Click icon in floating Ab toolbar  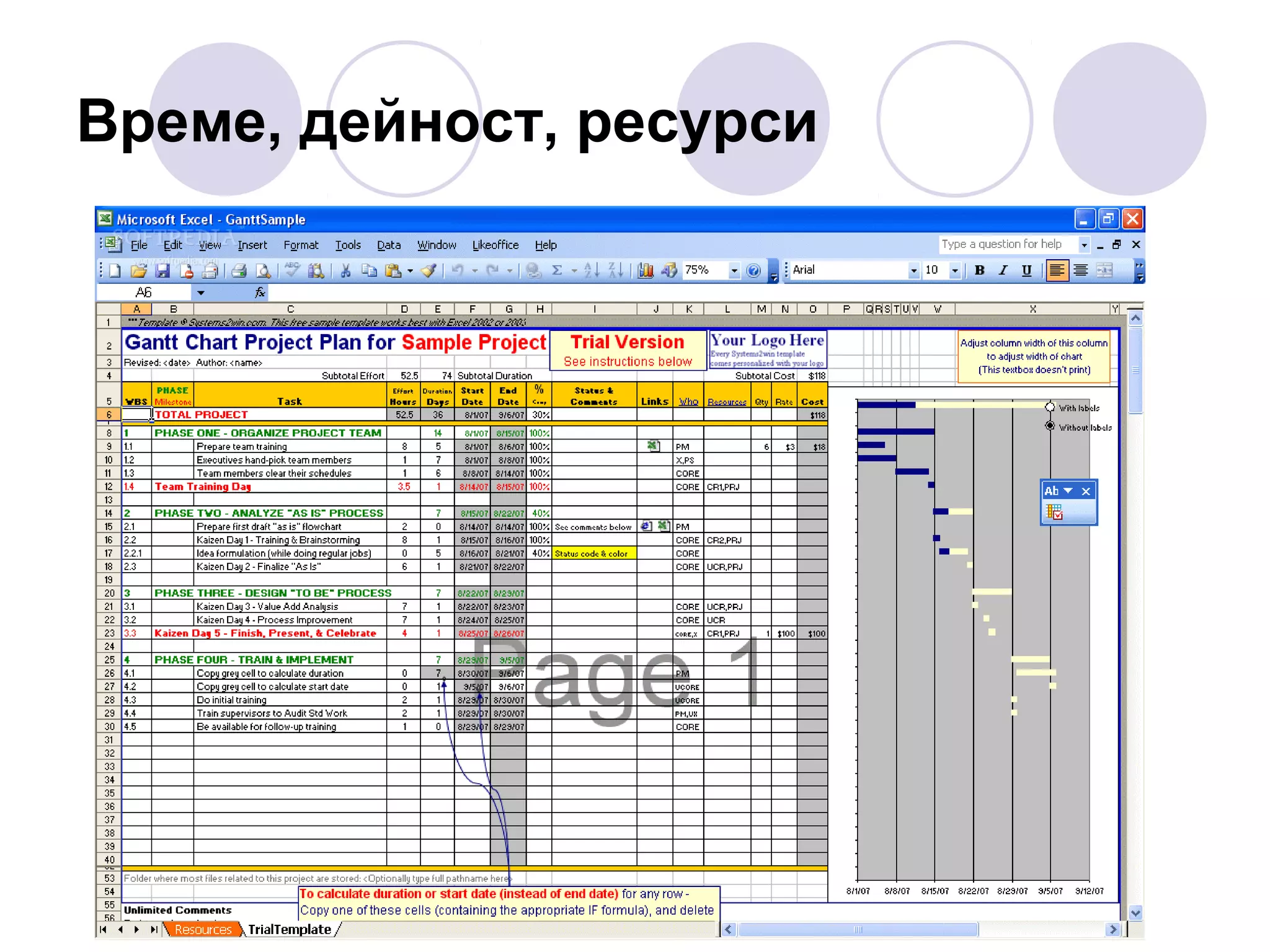pos(1054,512)
